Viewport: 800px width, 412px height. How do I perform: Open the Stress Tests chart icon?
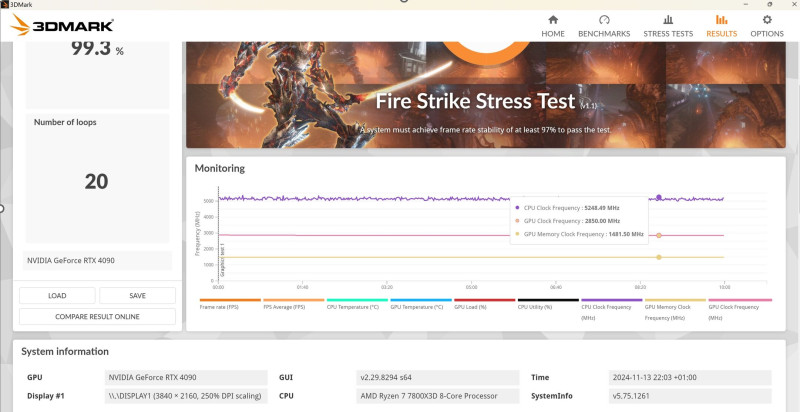[668, 20]
